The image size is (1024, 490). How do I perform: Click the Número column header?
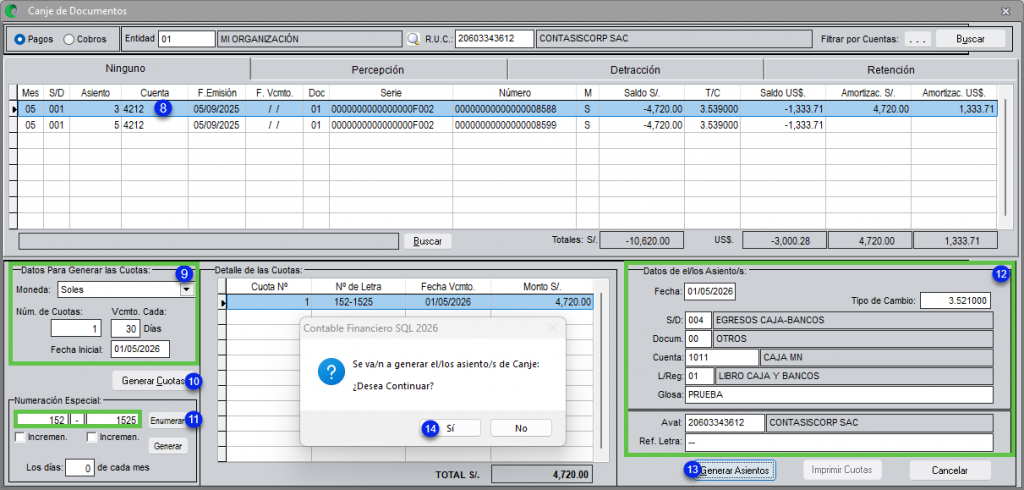514,93
